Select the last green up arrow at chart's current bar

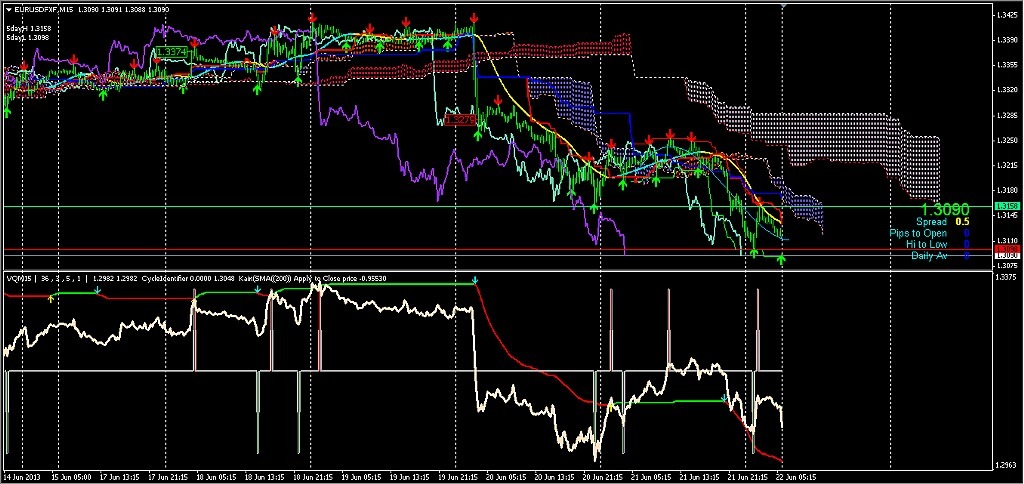781,260
